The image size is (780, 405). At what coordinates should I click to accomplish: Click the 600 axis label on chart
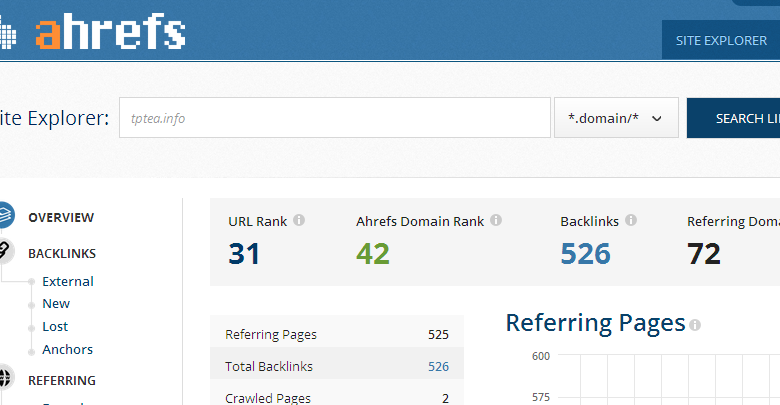[541, 356]
